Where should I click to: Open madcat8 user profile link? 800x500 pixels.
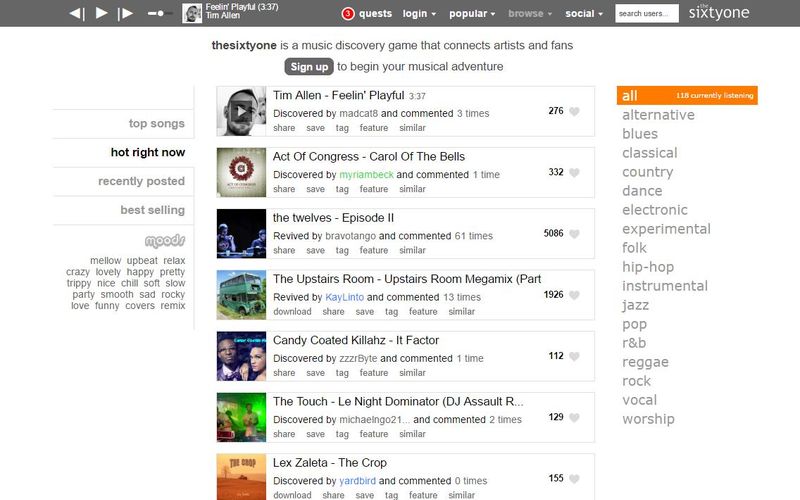click(359, 113)
